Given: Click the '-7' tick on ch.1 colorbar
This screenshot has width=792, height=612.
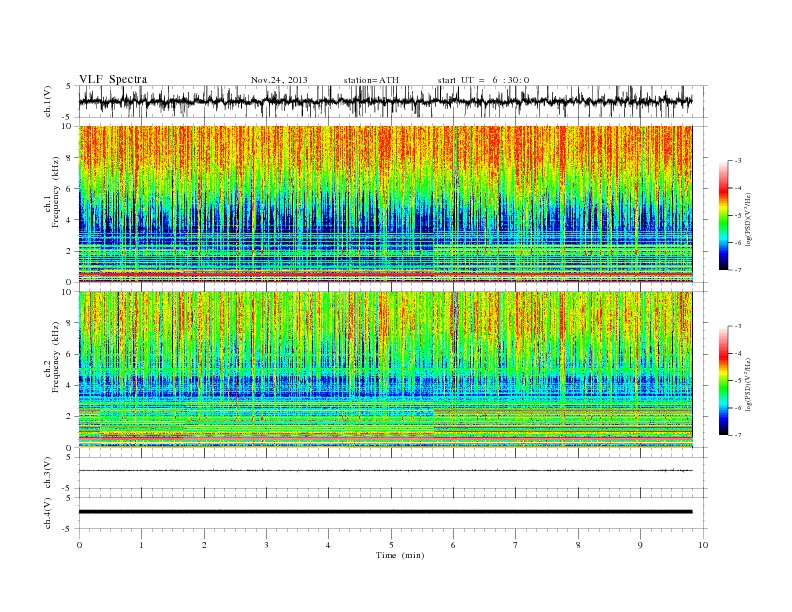Looking at the screenshot, I should [738, 270].
